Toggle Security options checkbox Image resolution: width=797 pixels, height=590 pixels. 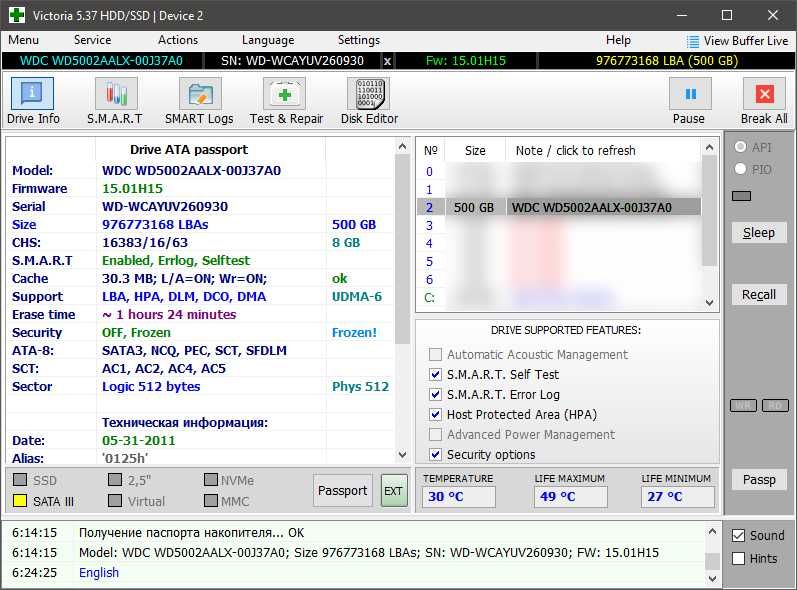(x=435, y=454)
